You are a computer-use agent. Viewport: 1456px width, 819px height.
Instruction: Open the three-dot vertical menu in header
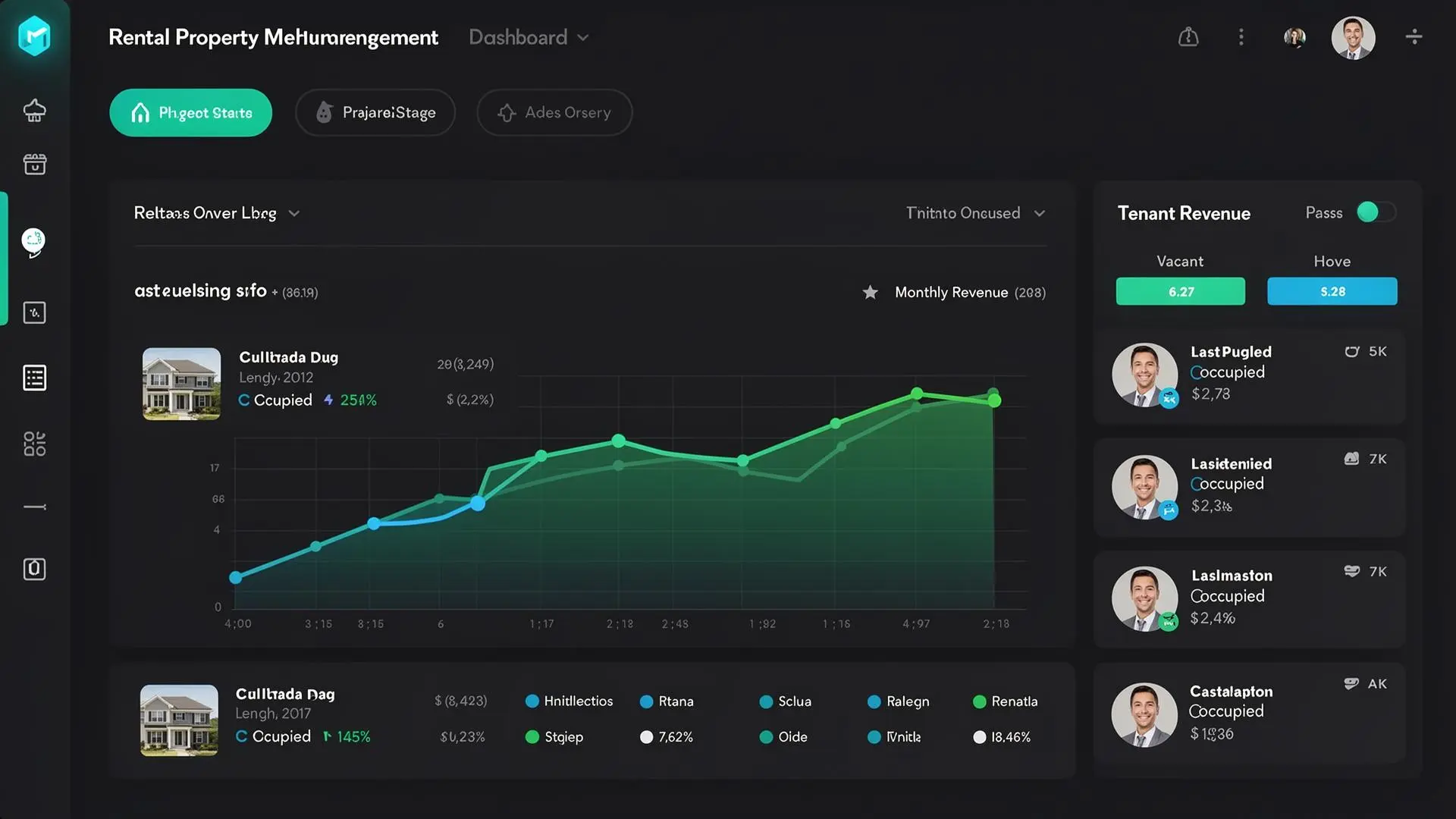[x=1241, y=37]
